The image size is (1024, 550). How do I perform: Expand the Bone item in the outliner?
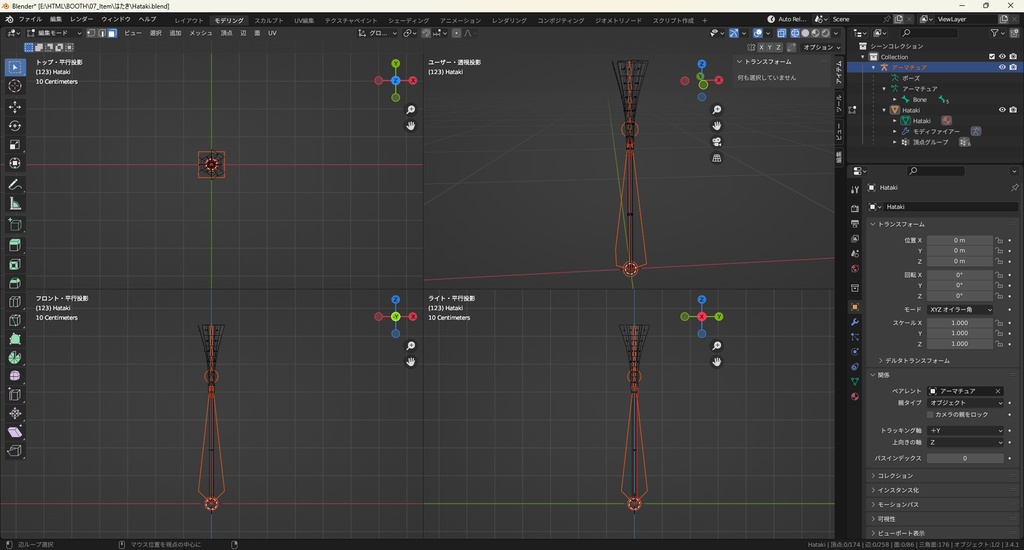click(x=895, y=100)
